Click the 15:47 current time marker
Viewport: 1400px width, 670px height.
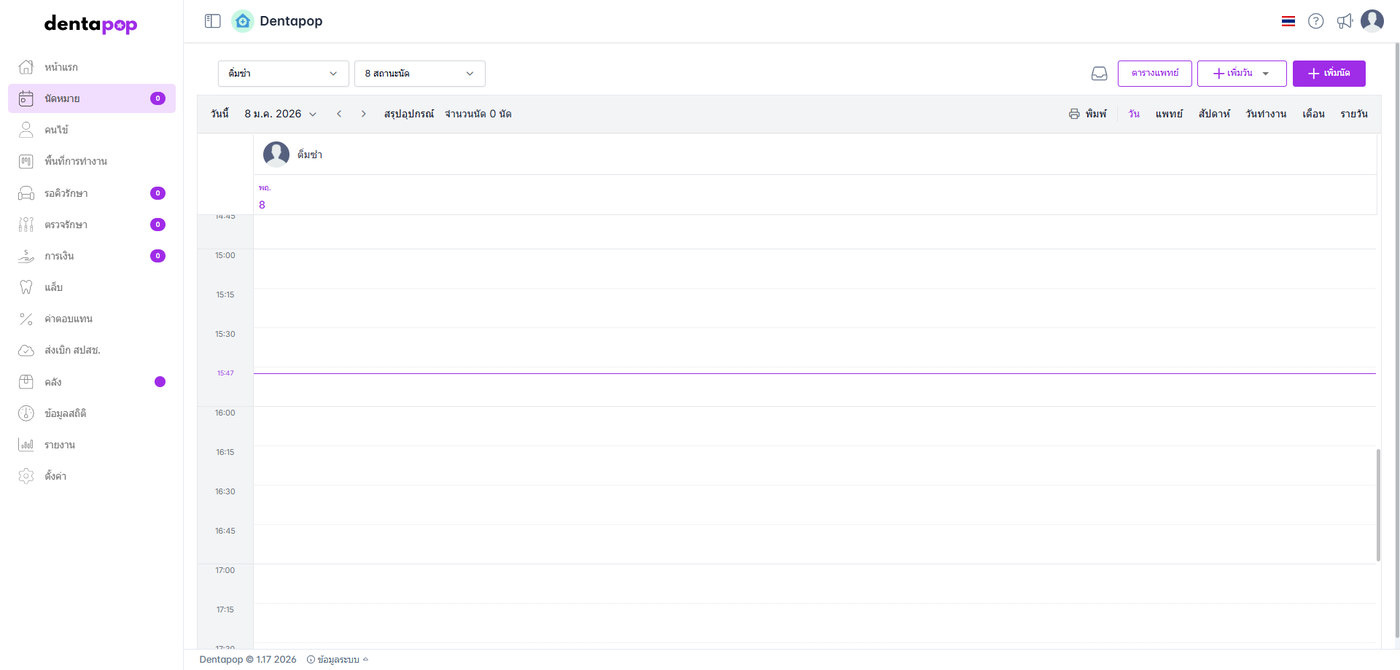coord(225,373)
